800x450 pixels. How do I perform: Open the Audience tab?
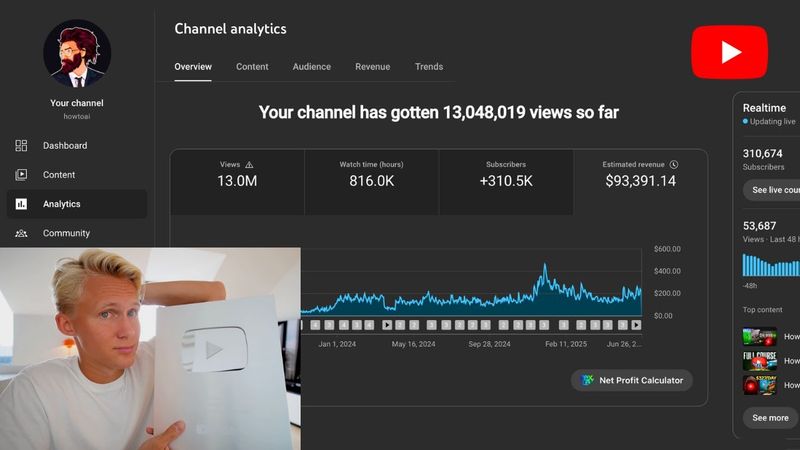pos(312,67)
